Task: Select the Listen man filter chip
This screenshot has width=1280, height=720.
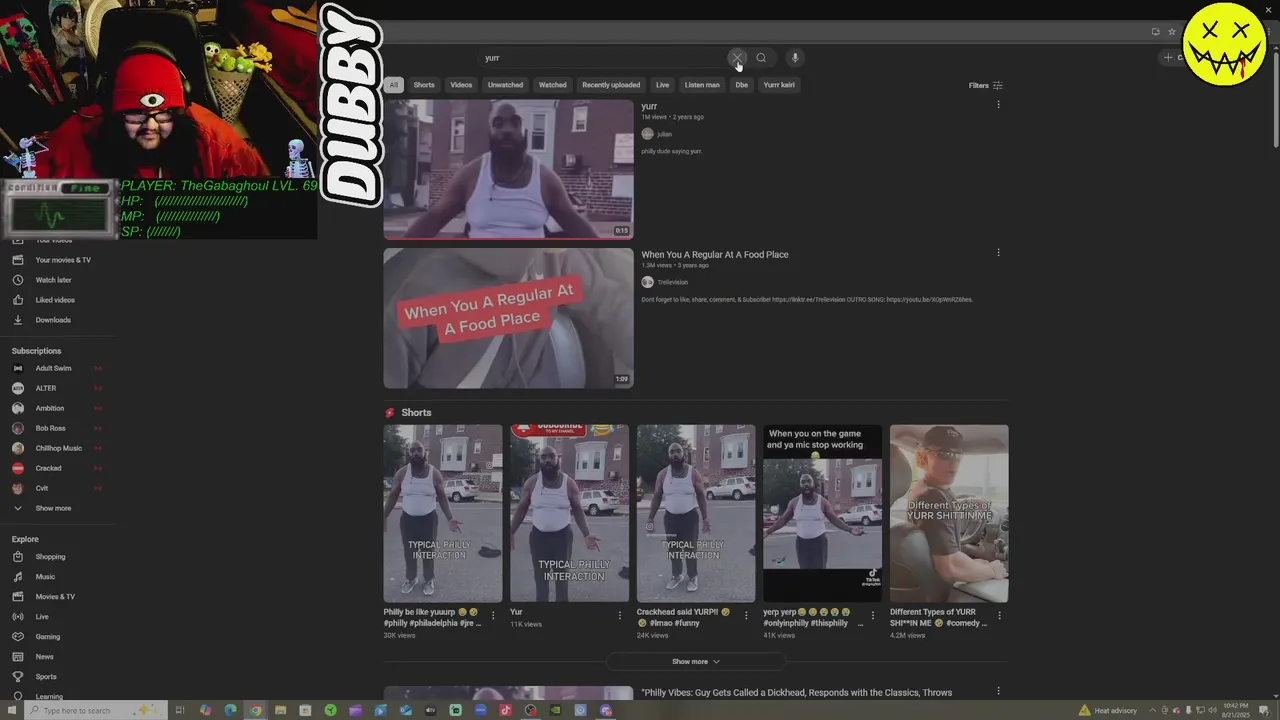Action: tap(702, 85)
